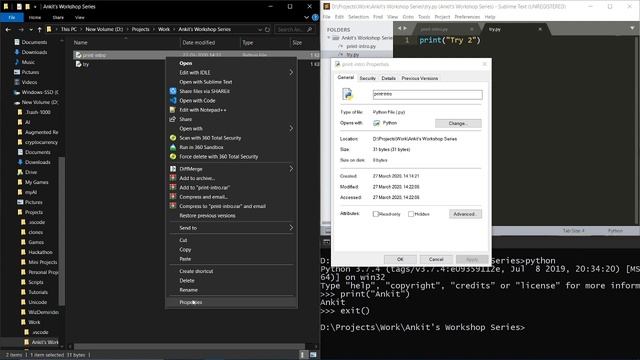640x360 pixels.
Task: Expand the DiffMerge submenu arrow
Action: tap(291, 169)
